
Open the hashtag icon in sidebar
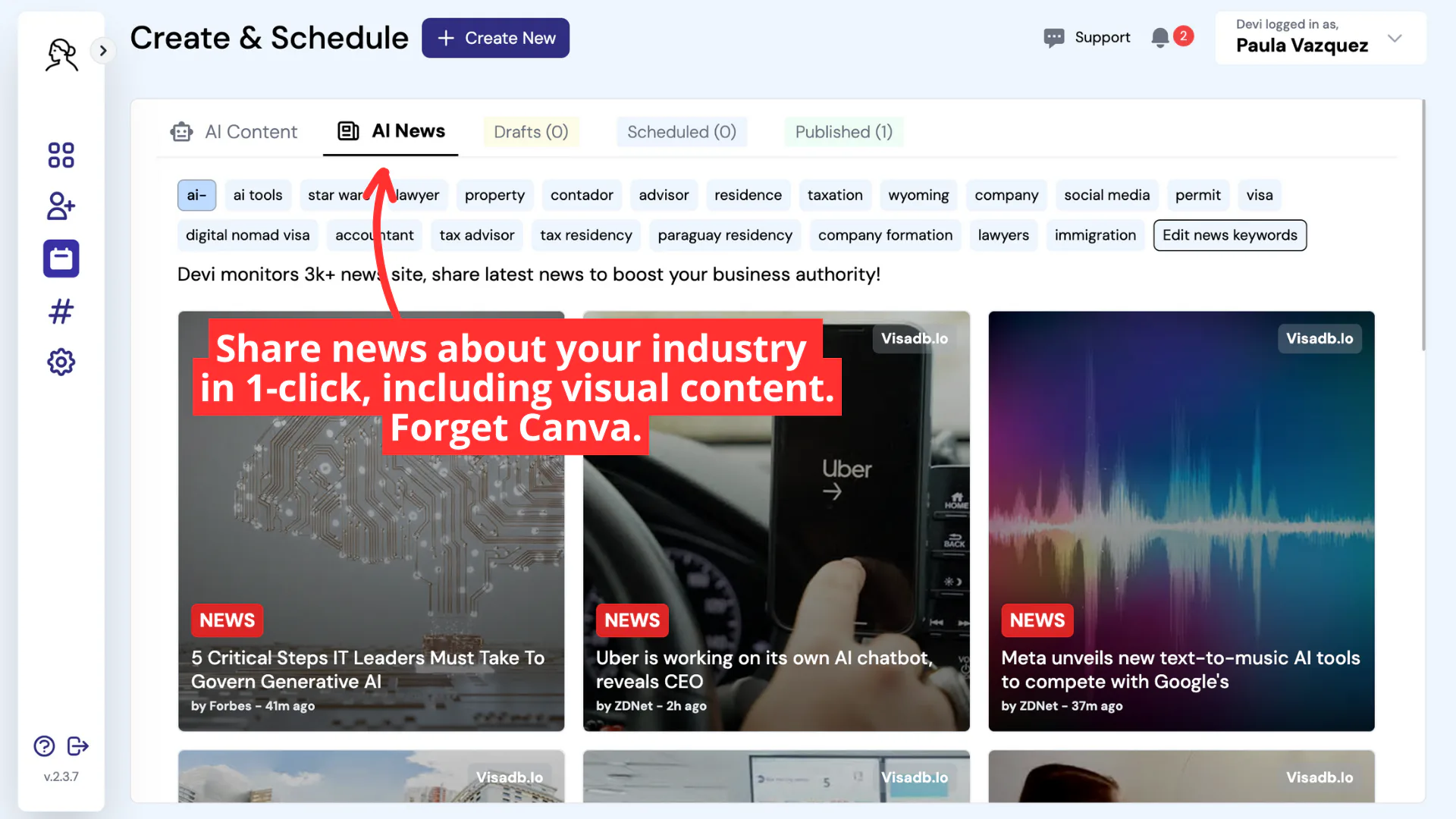coord(61,311)
